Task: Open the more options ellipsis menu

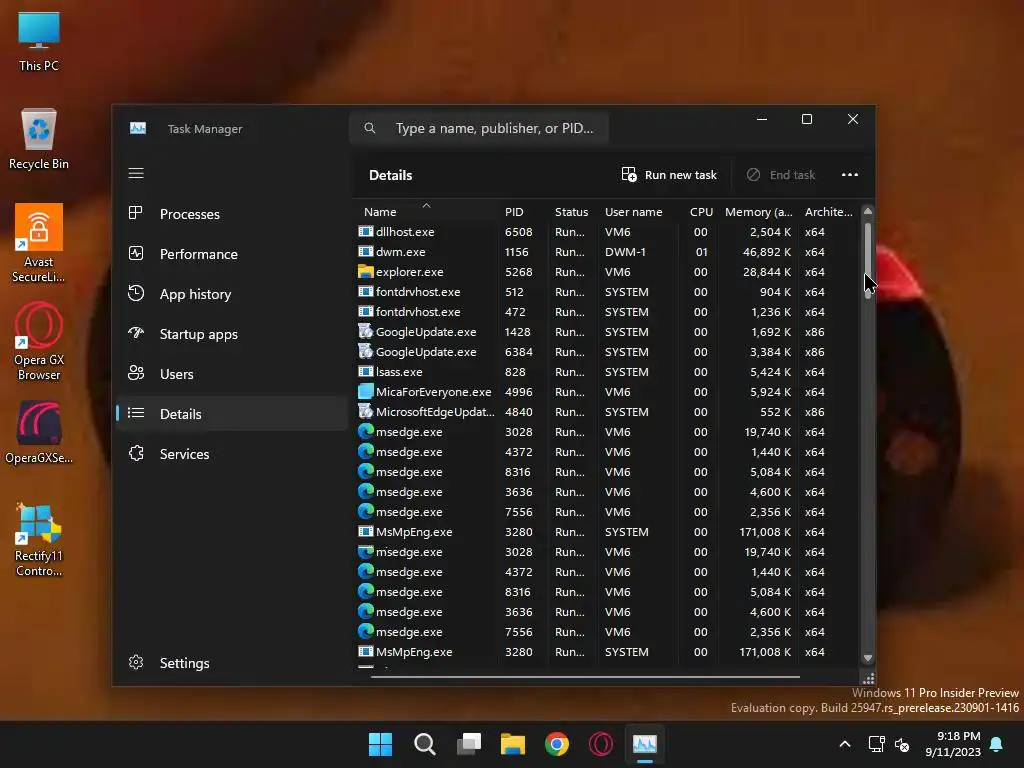Action: click(x=850, y=174)
